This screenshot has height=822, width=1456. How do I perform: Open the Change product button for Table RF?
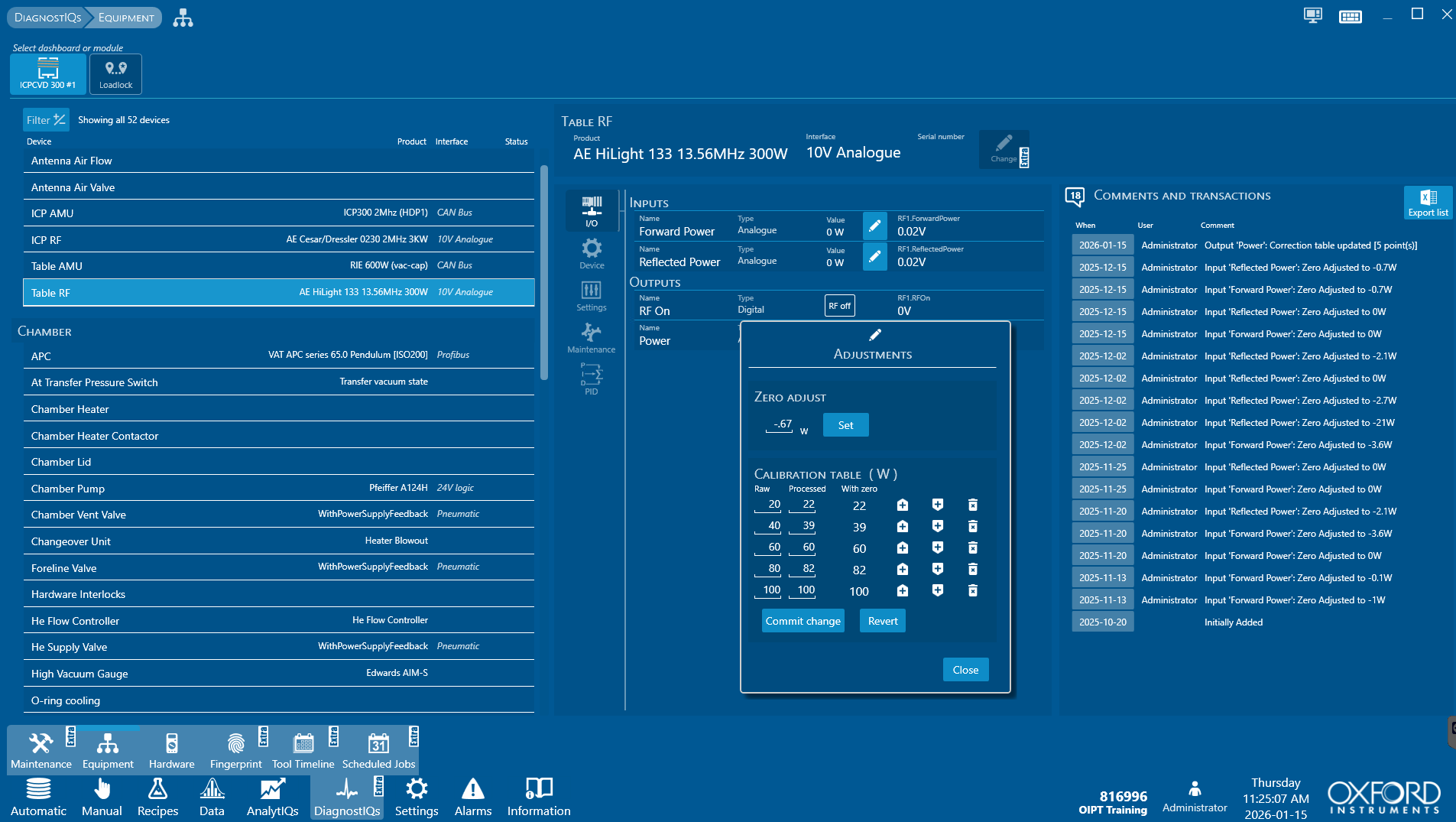(x=1003, y=149)
